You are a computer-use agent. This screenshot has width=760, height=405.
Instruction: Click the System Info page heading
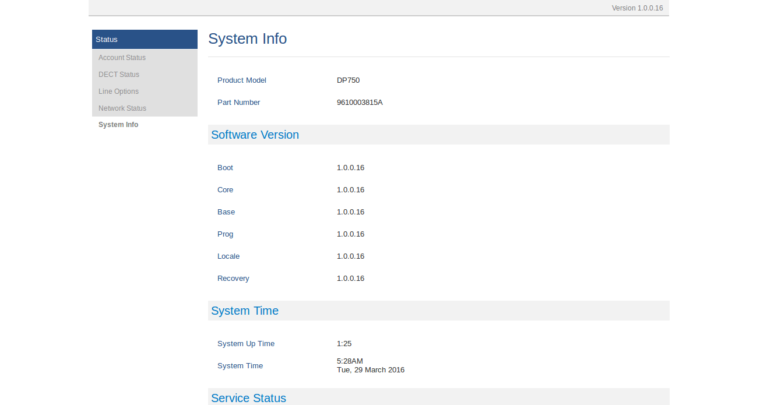coord(247,39)
